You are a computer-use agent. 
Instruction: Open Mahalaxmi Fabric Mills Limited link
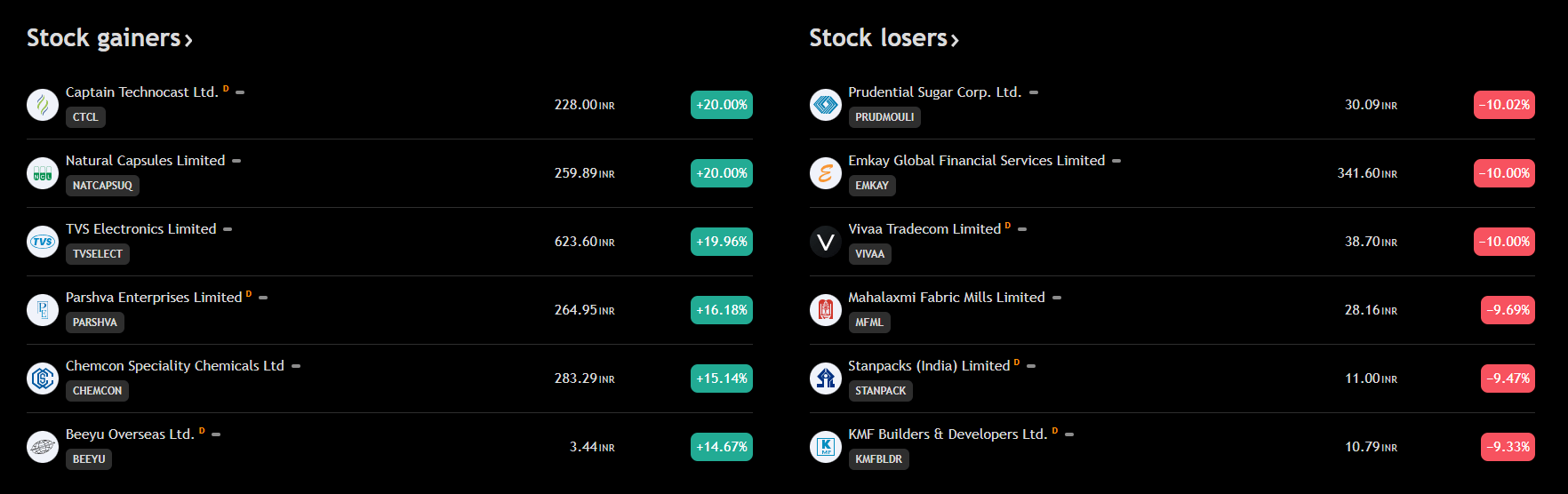tap(946, 298)
